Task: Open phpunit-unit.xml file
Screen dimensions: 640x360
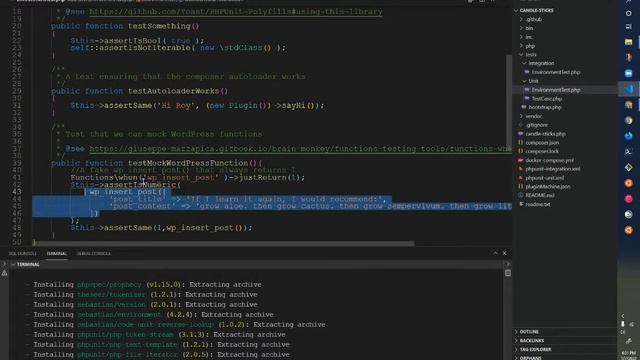Action: 544,178
